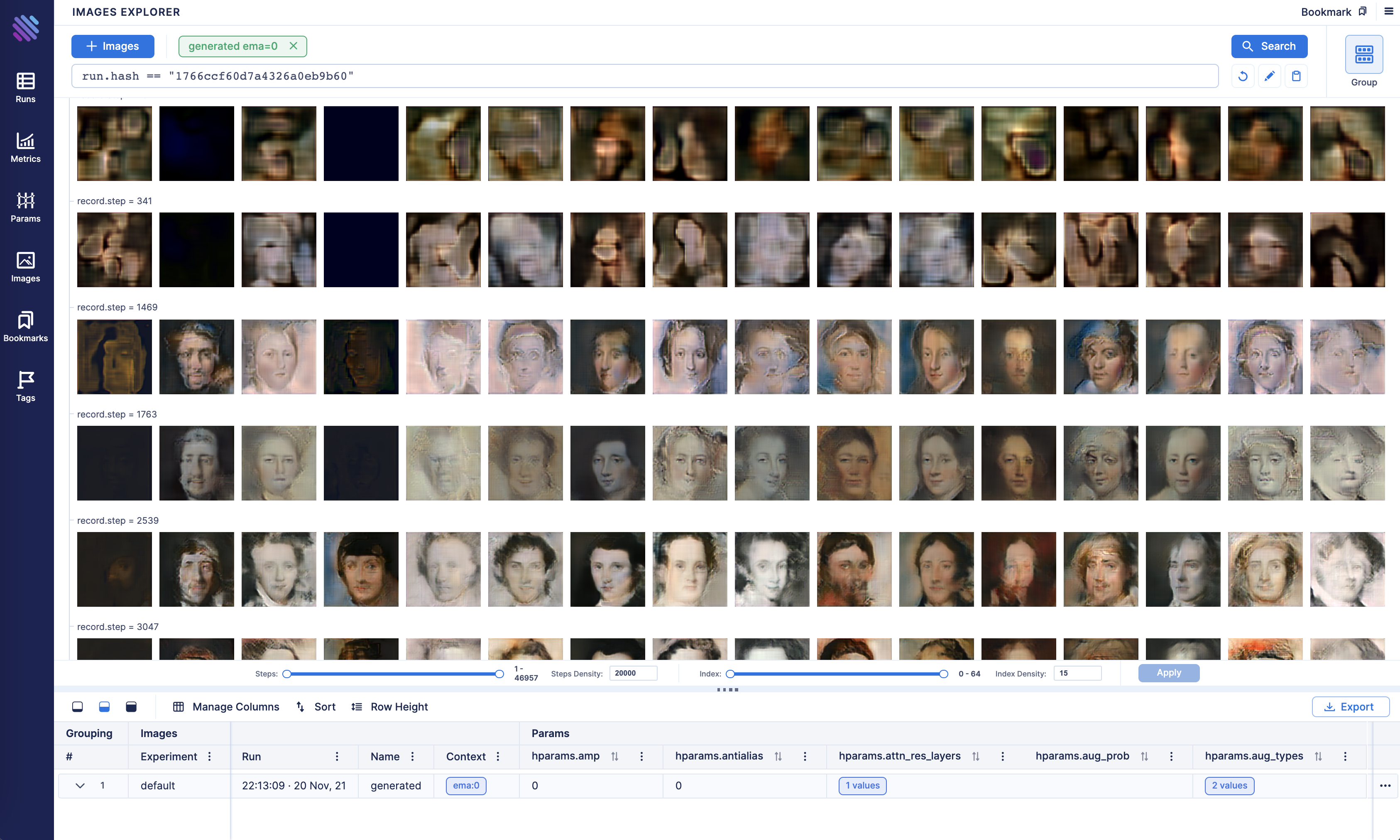1400x840 pixels.
Task: Click the Steps slider left handle
Action: 287,674
